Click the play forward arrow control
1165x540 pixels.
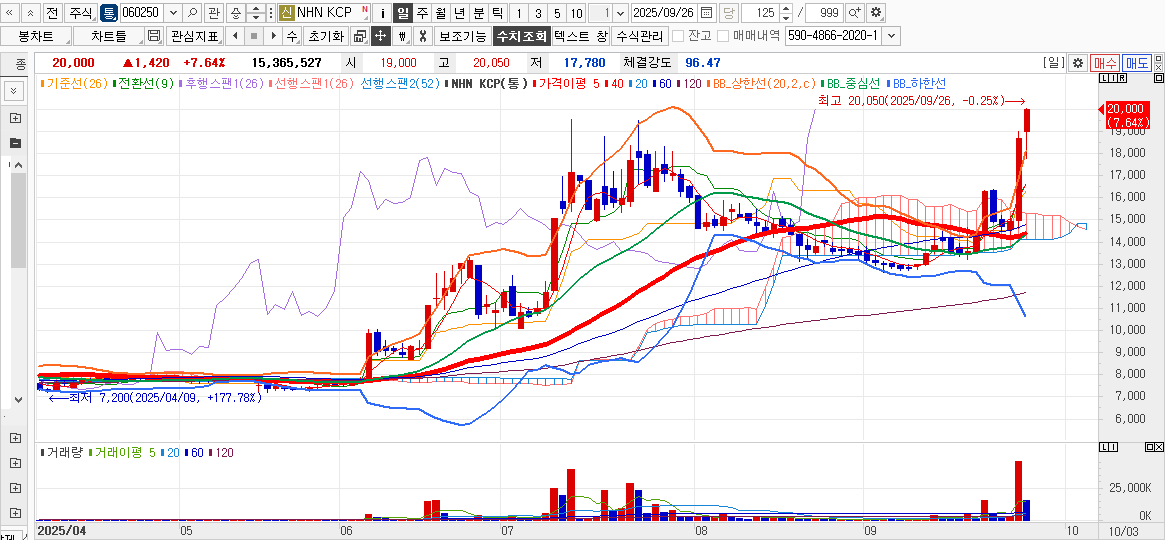coord(272,36)
